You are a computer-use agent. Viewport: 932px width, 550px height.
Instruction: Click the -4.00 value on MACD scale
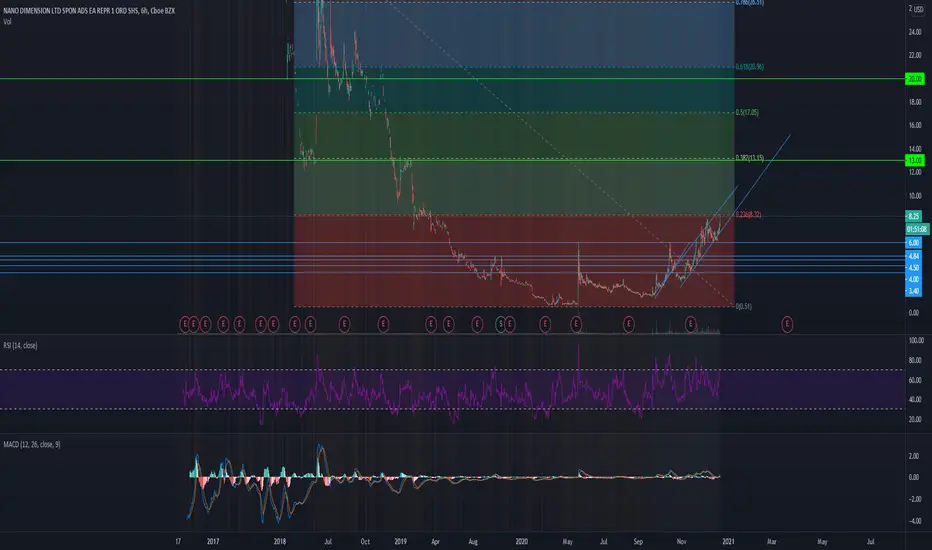(x=914, y=521)
